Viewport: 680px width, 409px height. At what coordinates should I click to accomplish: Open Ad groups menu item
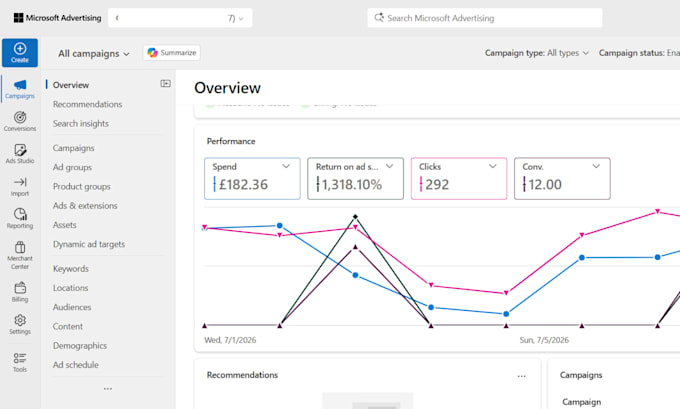click(x=72, y=167)
